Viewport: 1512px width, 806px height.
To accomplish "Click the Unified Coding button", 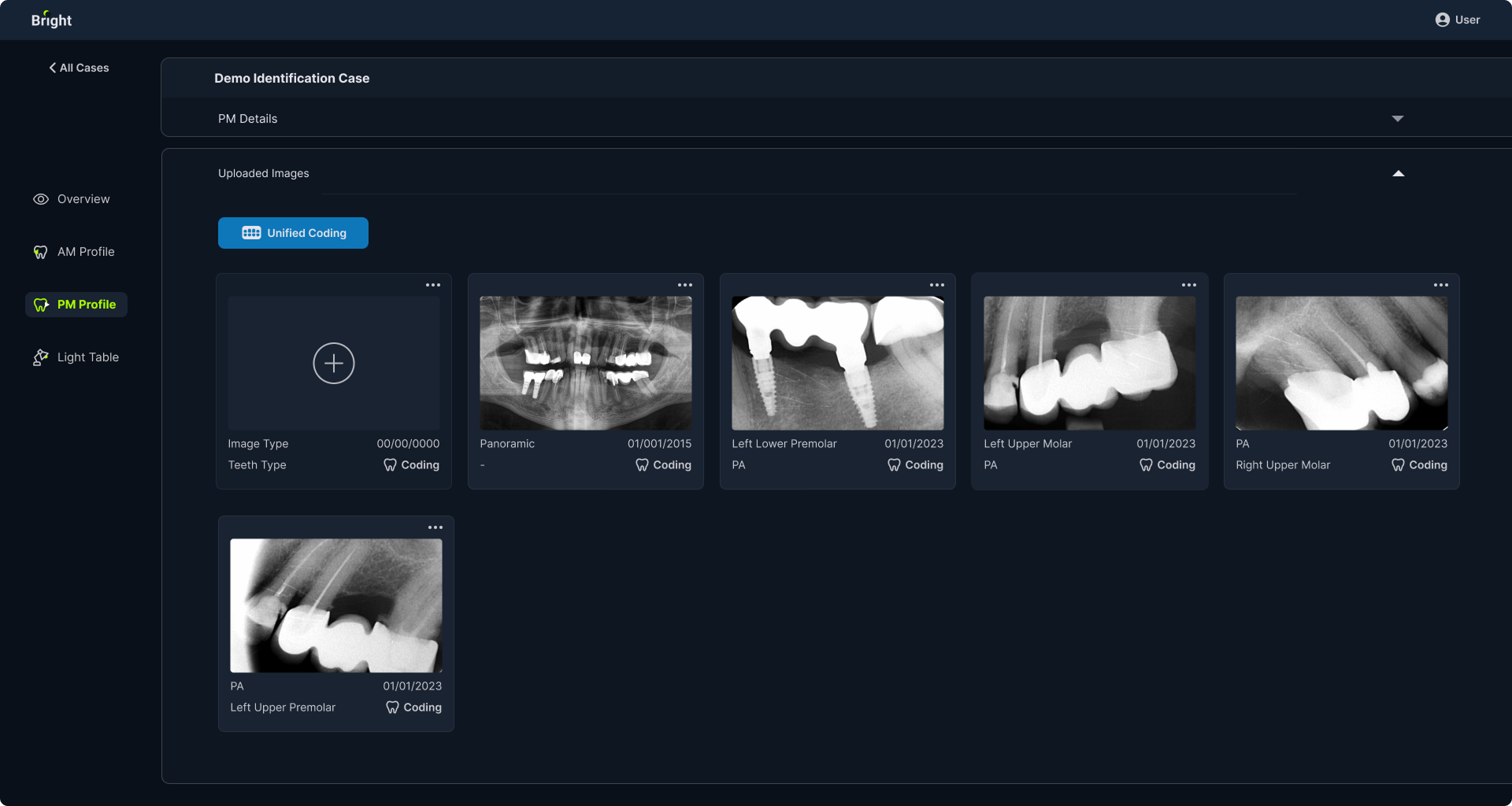I will (x=293, y=233).
